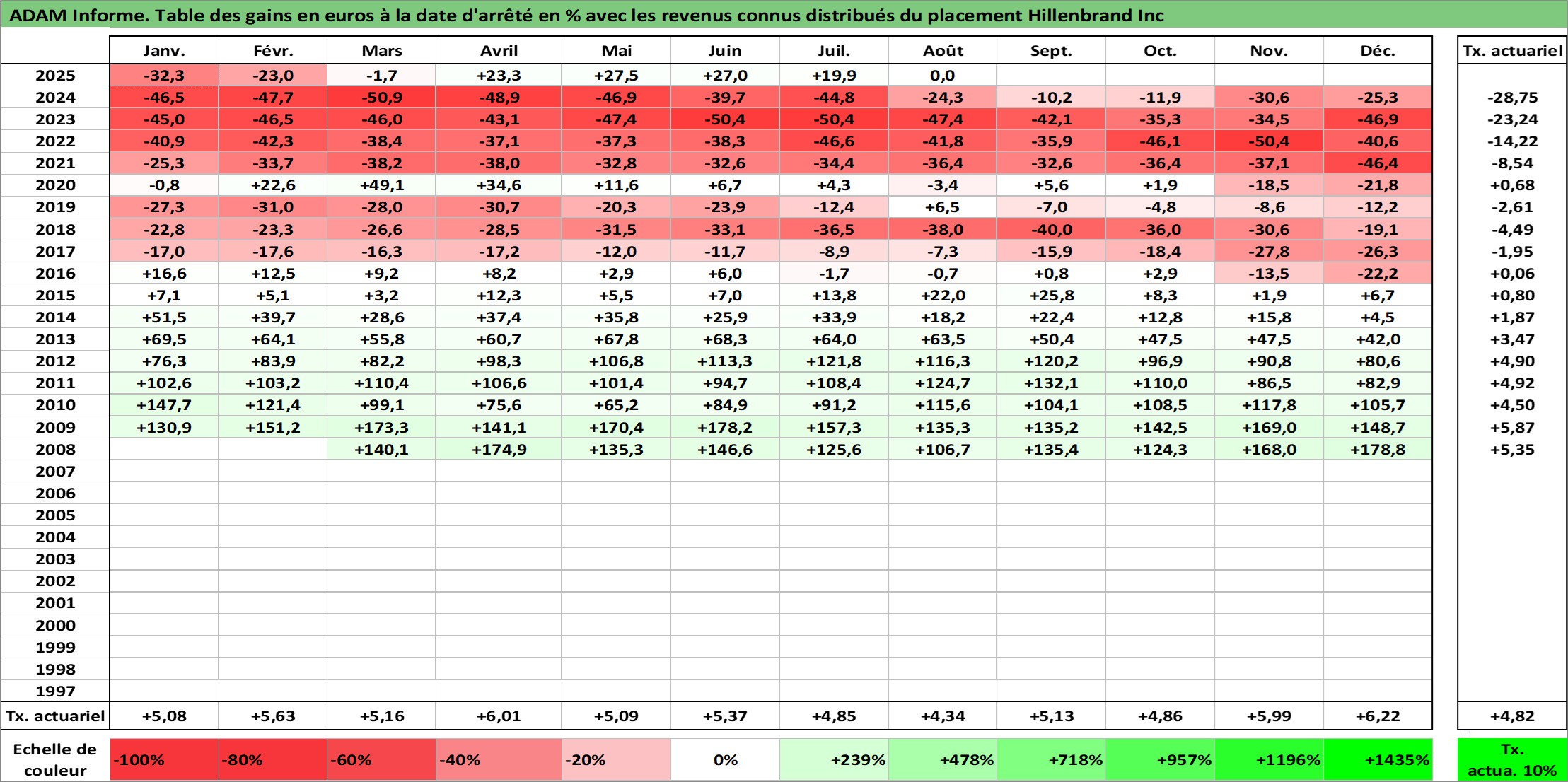Select the 'Juil.' column header

pyautogui.click(x=834, y=50)
